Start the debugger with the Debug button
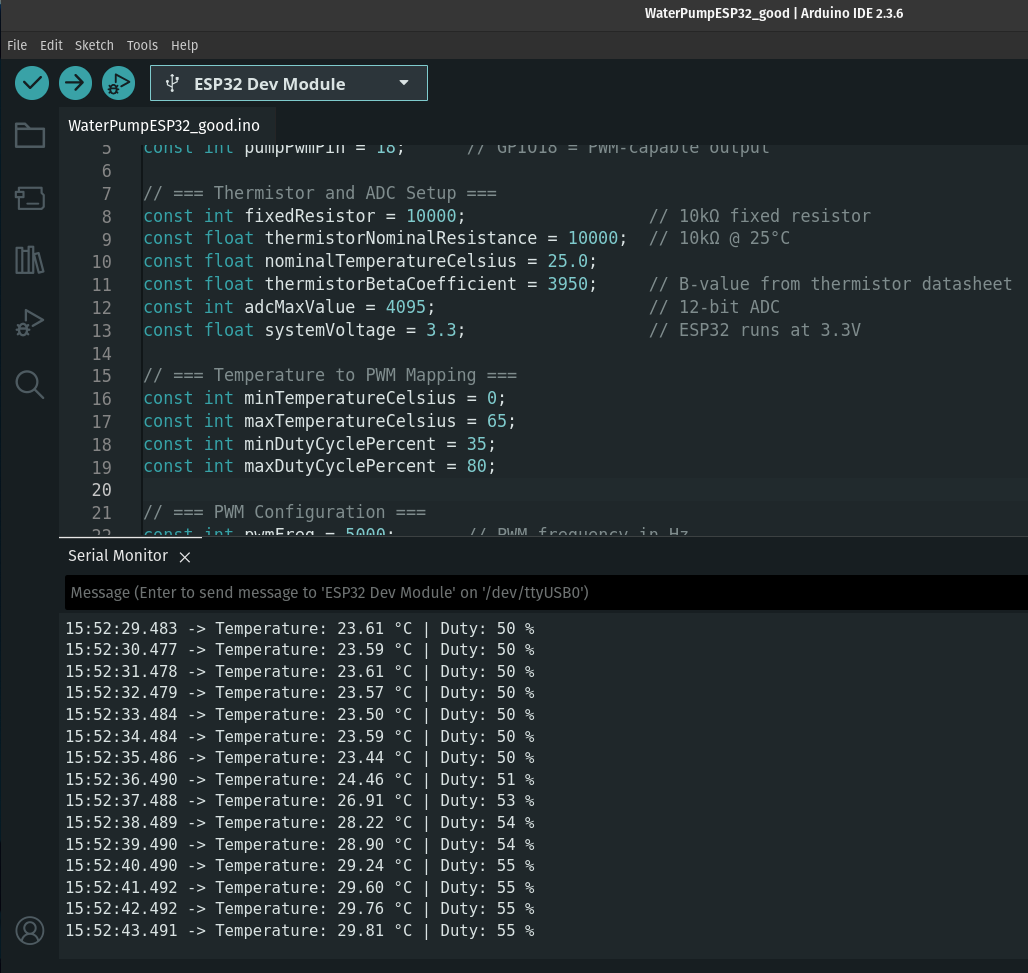 click(118, 83)
